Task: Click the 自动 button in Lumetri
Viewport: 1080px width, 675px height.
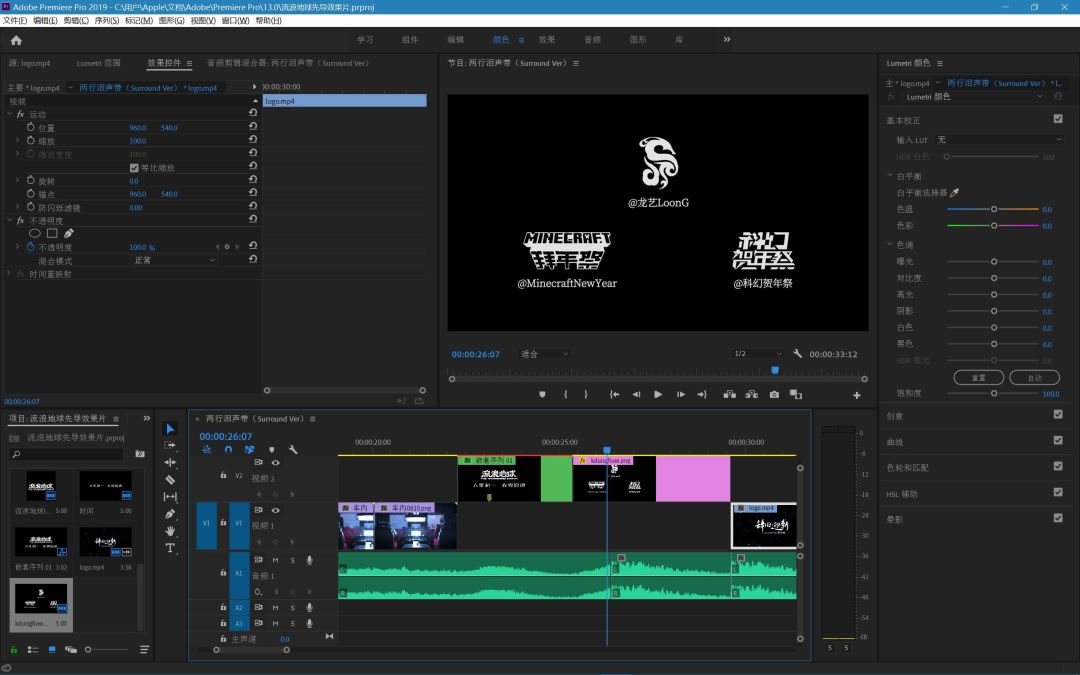Action: pos(1034,378)
